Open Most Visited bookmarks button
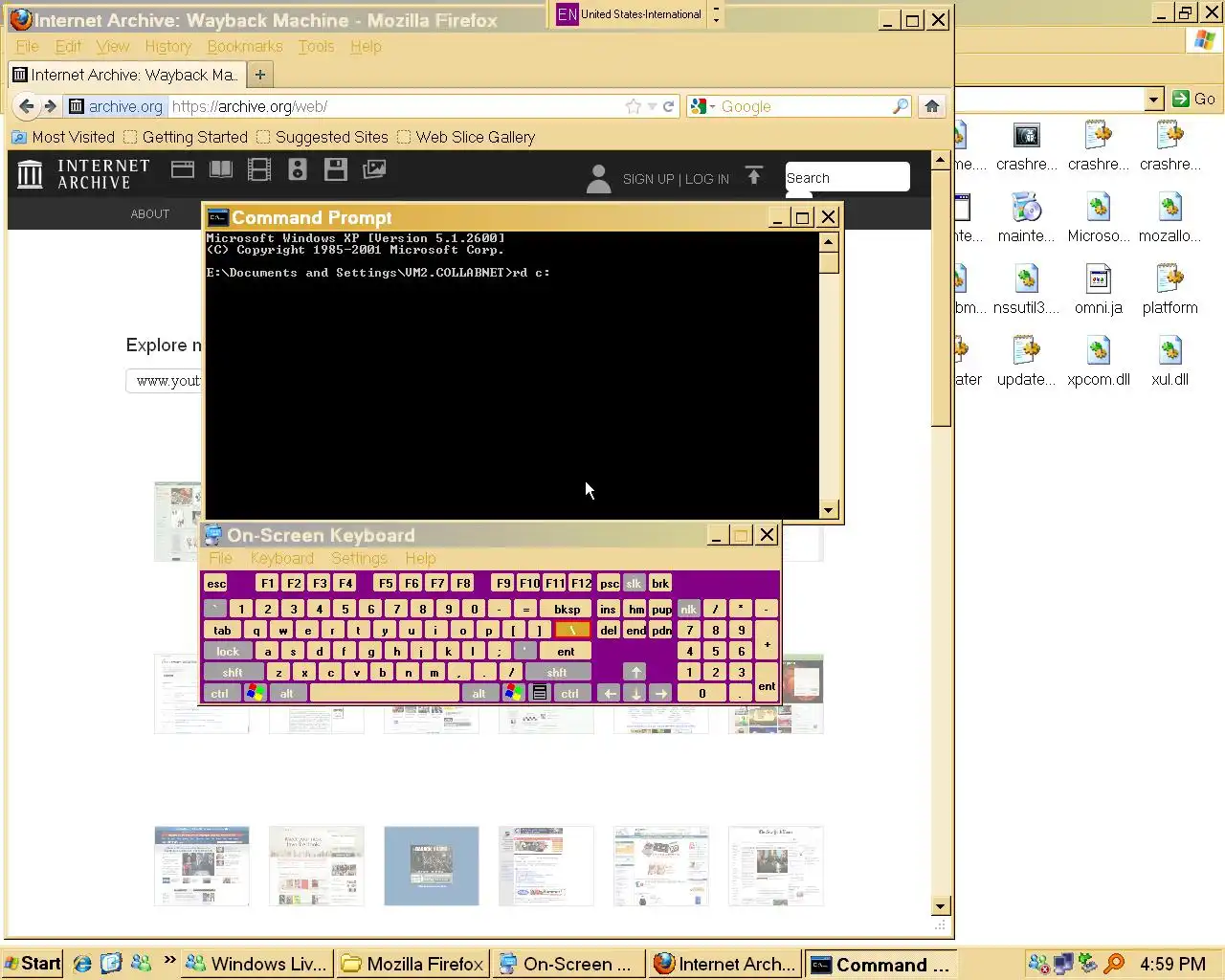Screen dimensions: 1225x980 63,137
